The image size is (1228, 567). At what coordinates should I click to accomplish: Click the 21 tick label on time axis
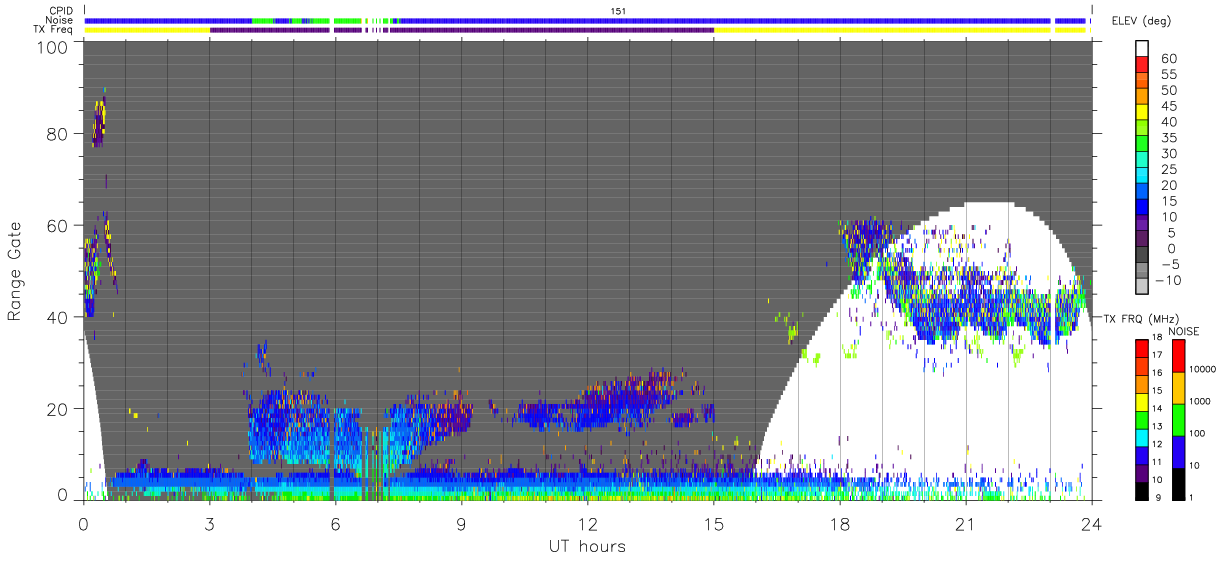965,523
